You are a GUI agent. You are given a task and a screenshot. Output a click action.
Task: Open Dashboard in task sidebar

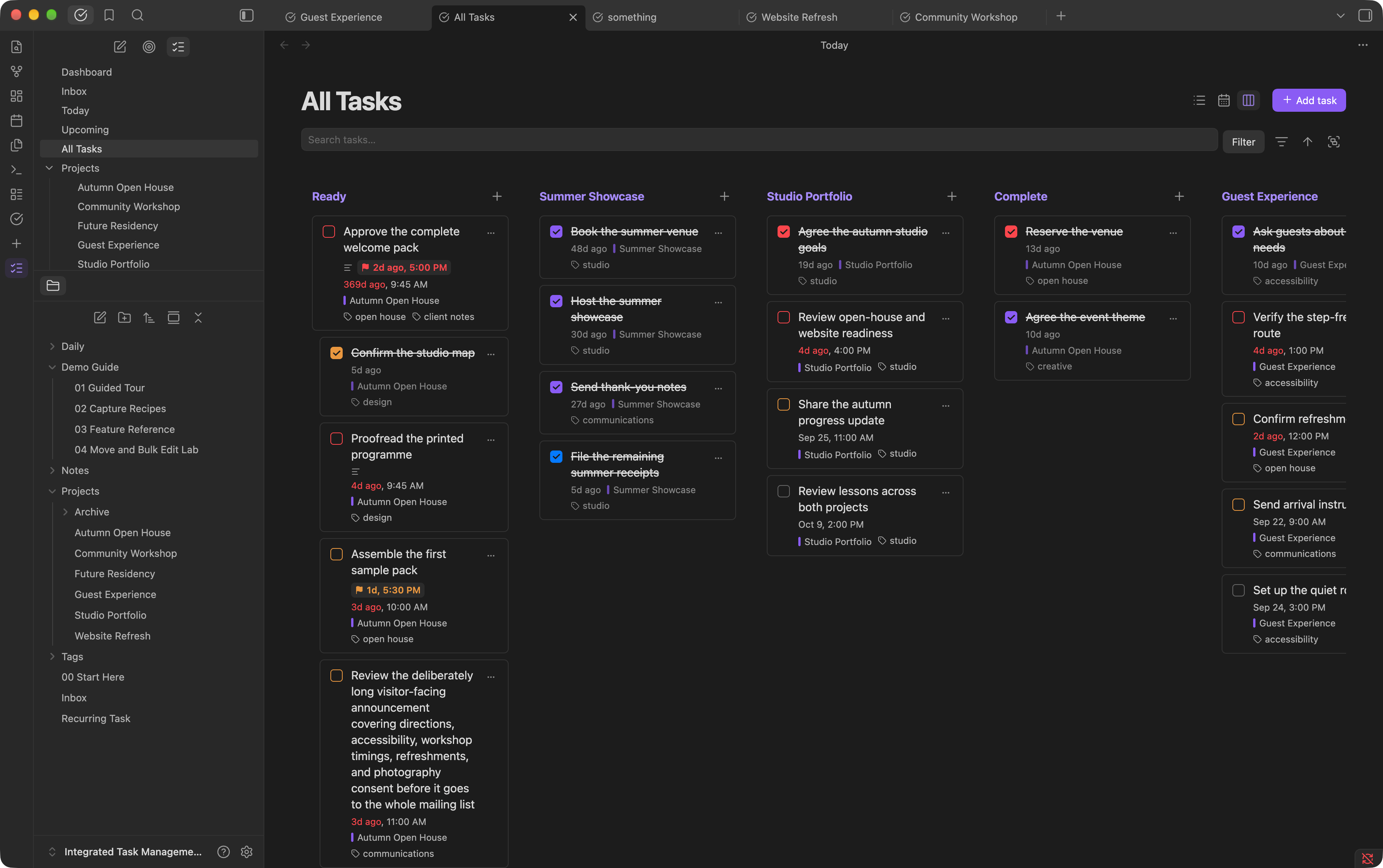[149, 72]
